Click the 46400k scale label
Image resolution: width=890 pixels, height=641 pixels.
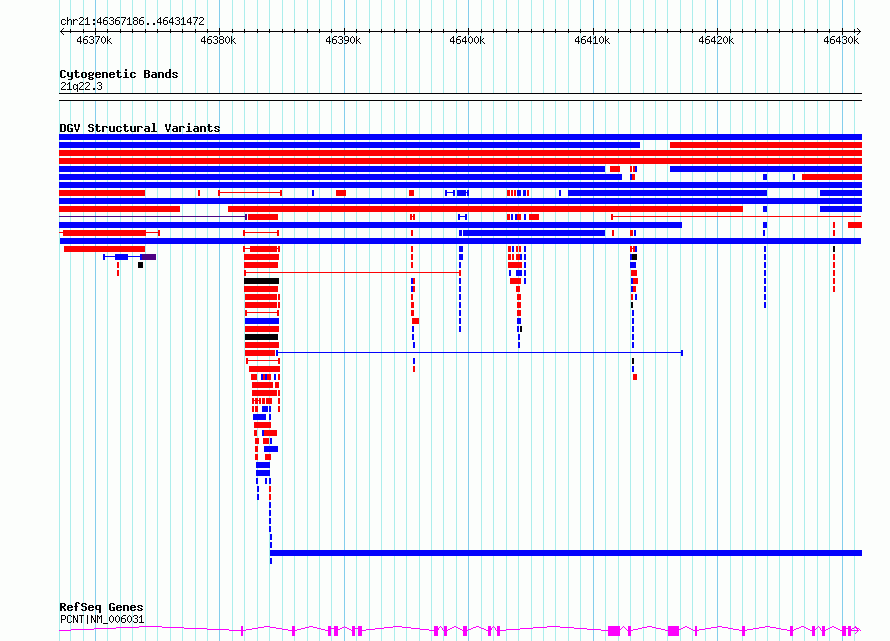[467, 40]
